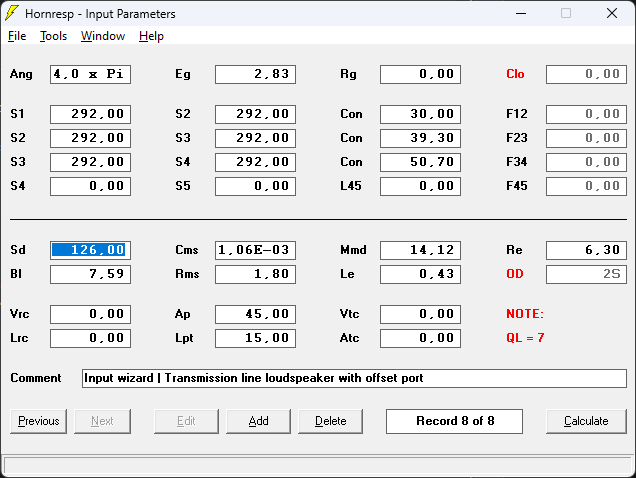Click the red QL = 7 note
The image size is (636, 478).
coord(525,338)
